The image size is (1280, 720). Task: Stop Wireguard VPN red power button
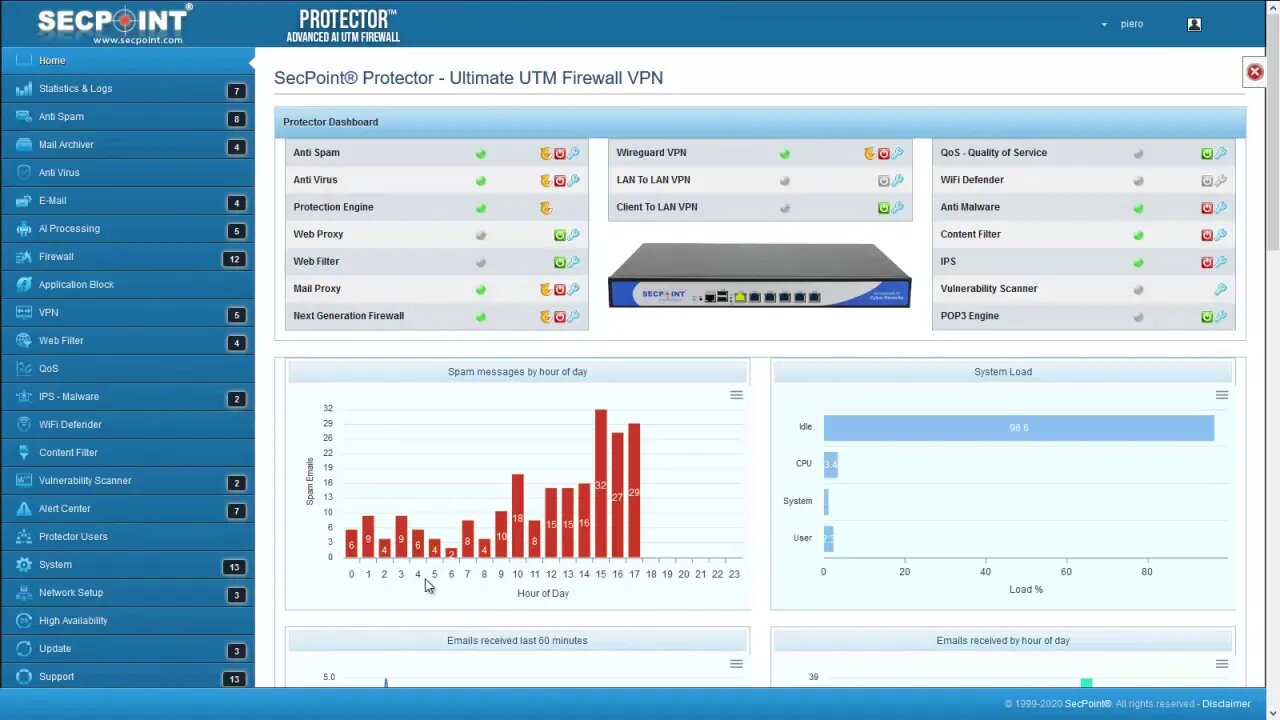884,153
